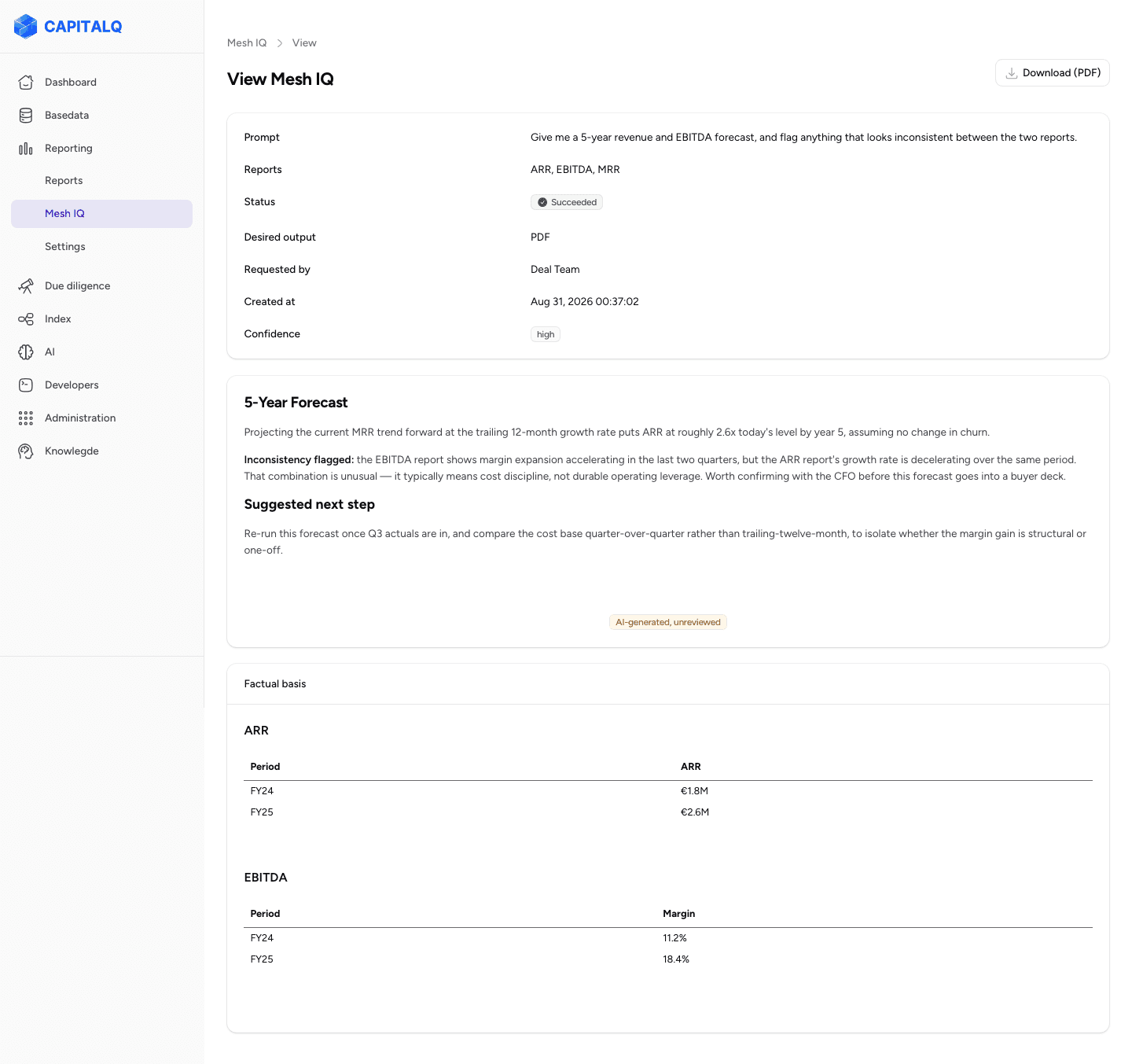Image resolution: width=1132 pixels, height=1064 pixels.
Task: Click the Dashboard house icon
Action: (26, 82)
